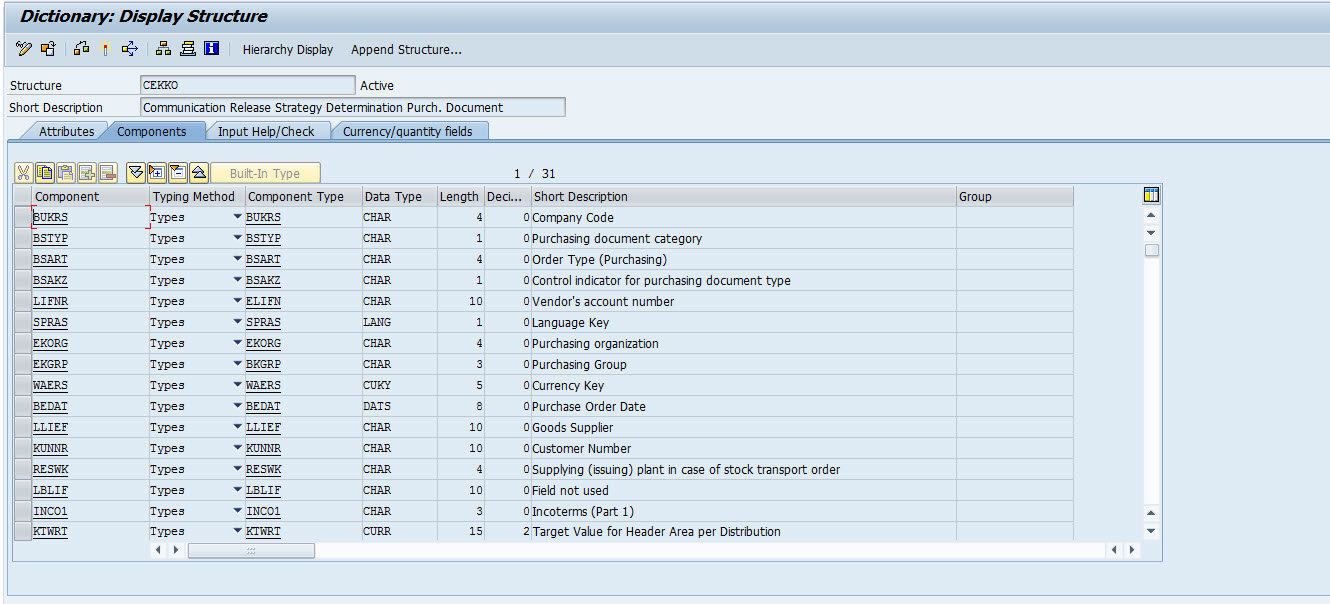Open table column configuration icon
1330x604 pixels.
click(1151, 195)
